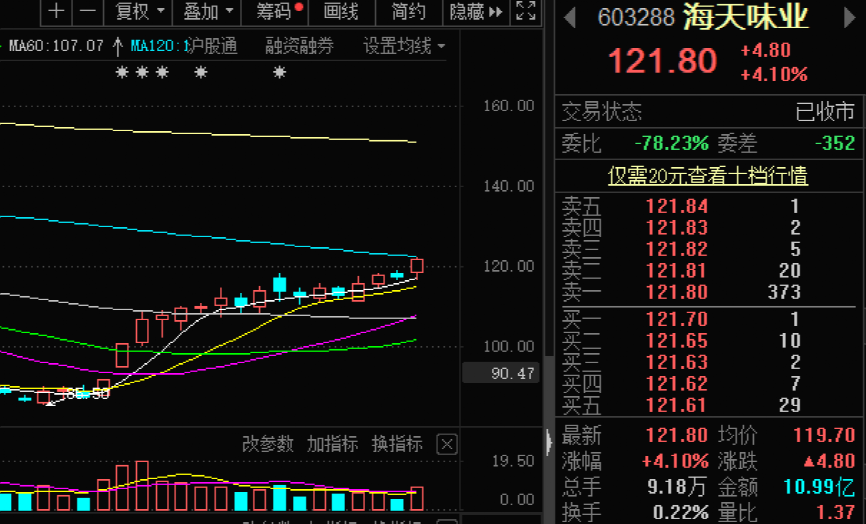Open the 叠加 overlay dropdown
The image size is (866, 524).
pyautogui.click(x=208, y=11)
